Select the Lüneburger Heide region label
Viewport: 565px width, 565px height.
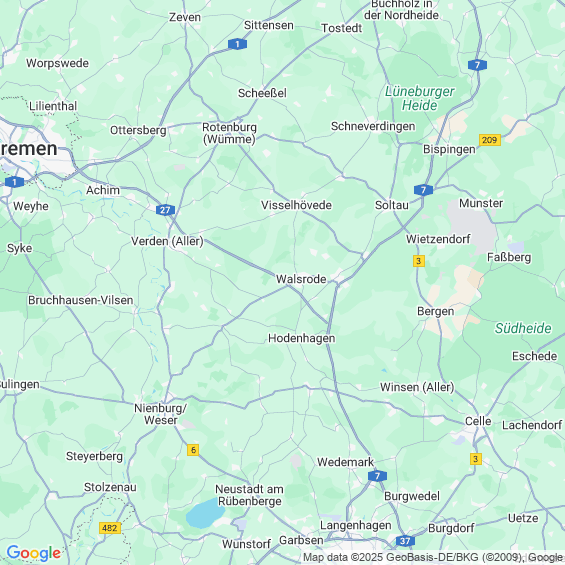tap(419, 98)
